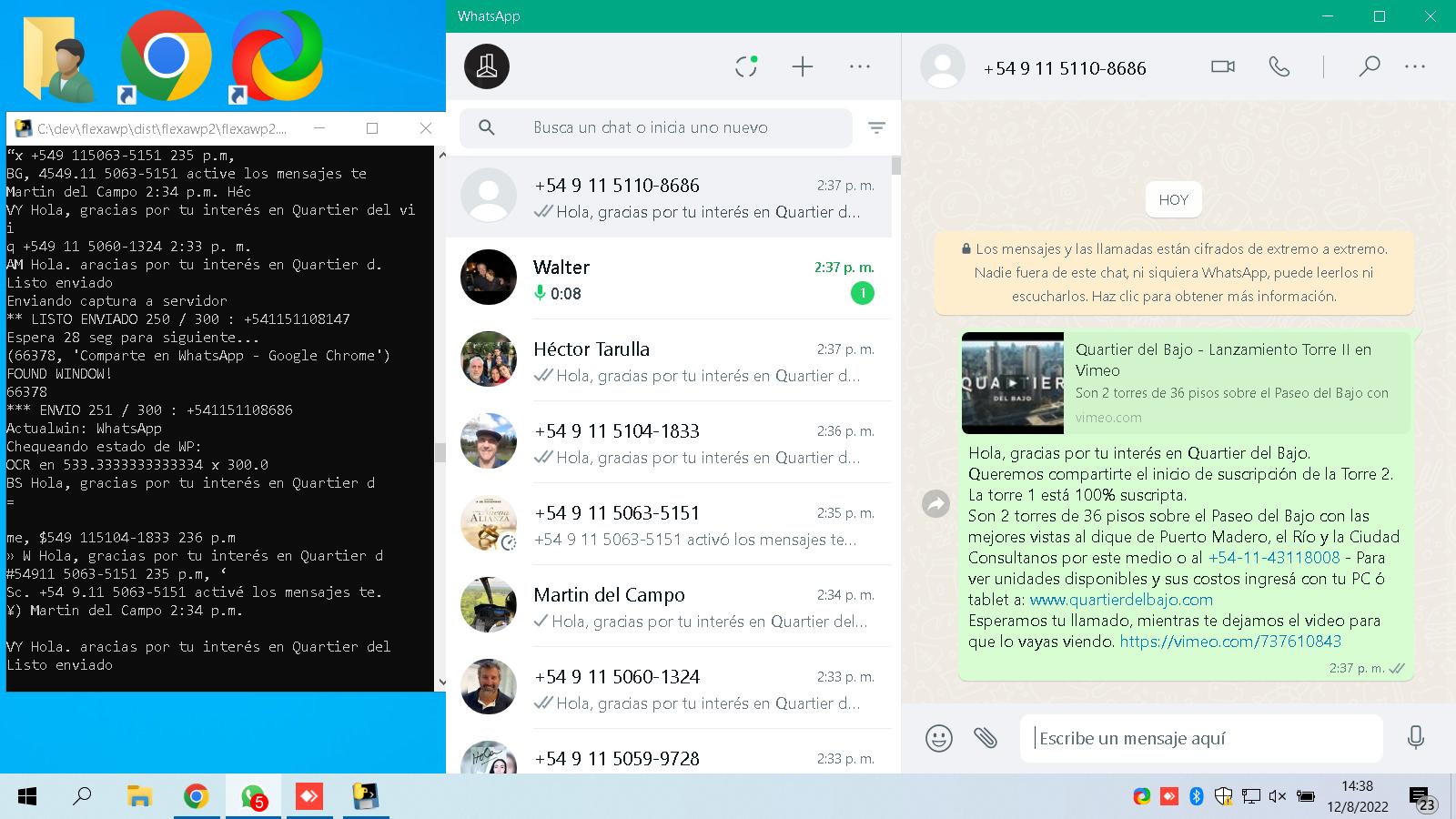The height and width of the screenshot is (819, 1456).
Task: Open Walter's chat with voice message
Action: coord(669,278)
